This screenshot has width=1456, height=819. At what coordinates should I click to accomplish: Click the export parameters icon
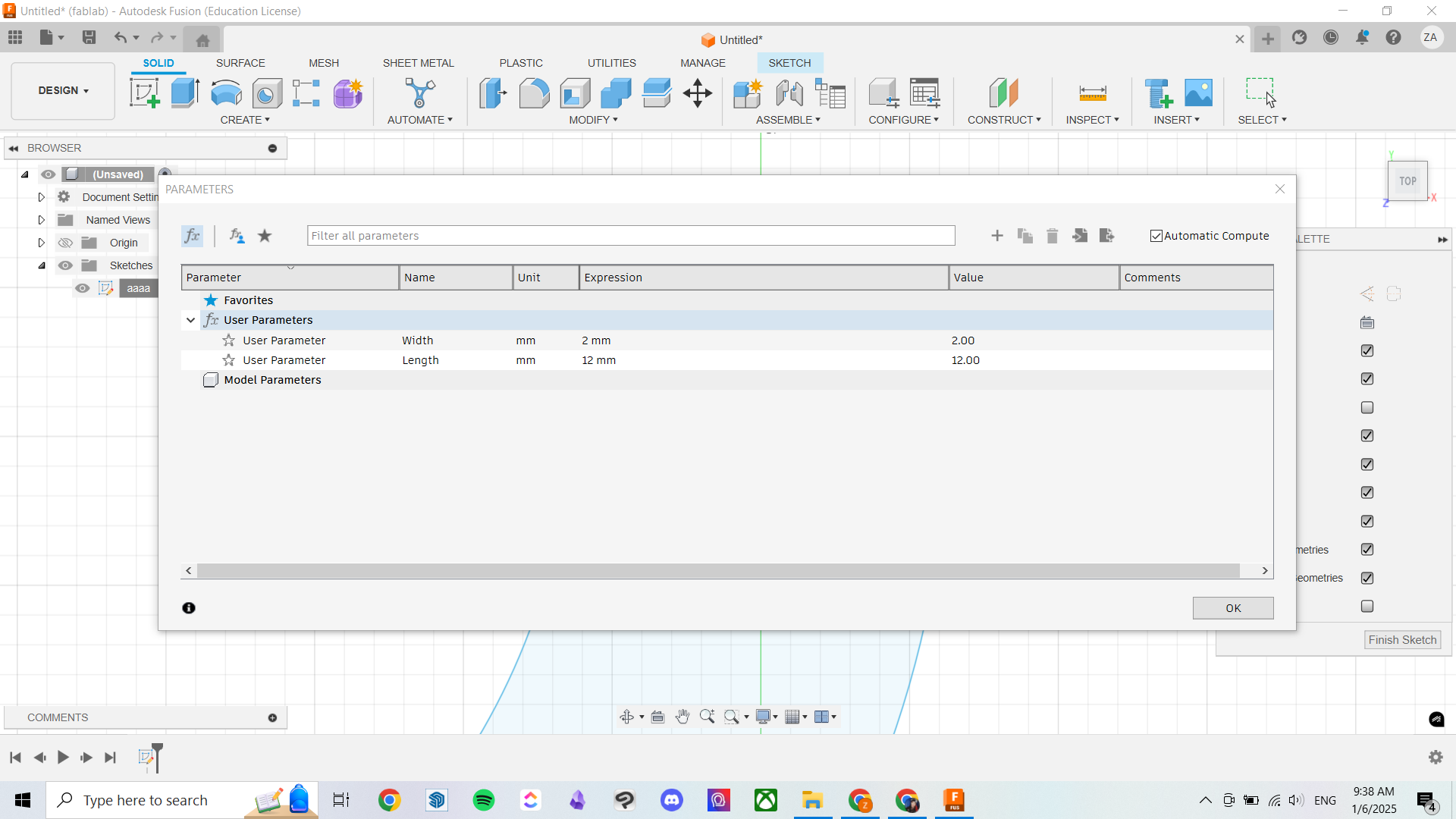click(1107, 236)
